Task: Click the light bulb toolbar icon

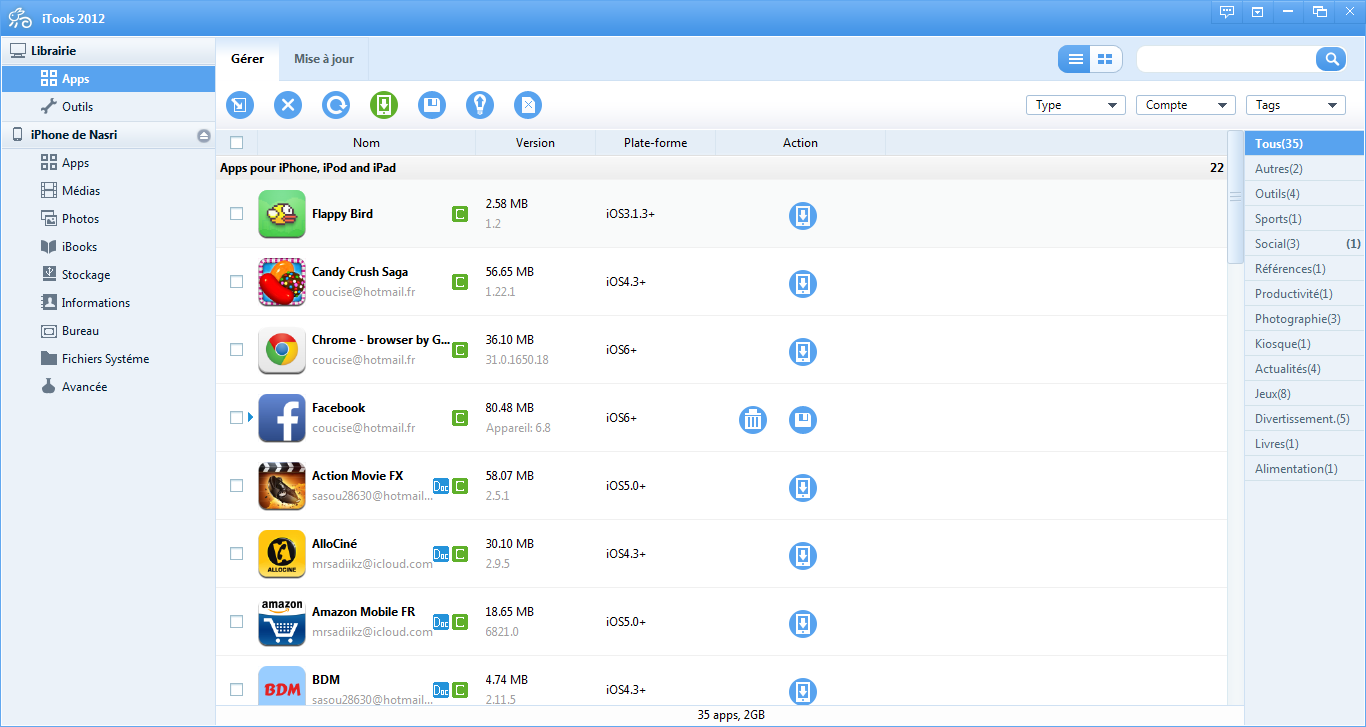Action: 480,105
